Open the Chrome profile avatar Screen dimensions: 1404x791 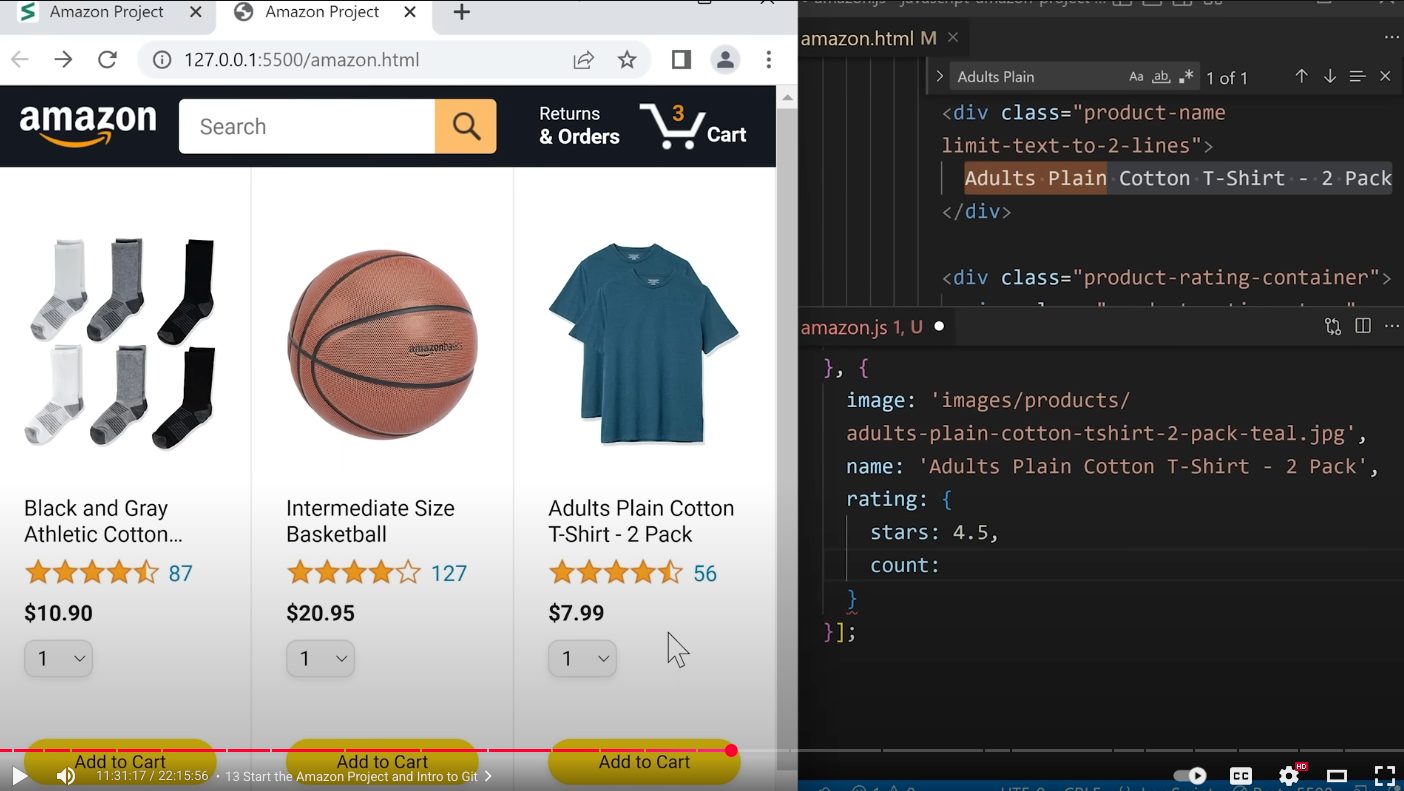coord(725,60)
